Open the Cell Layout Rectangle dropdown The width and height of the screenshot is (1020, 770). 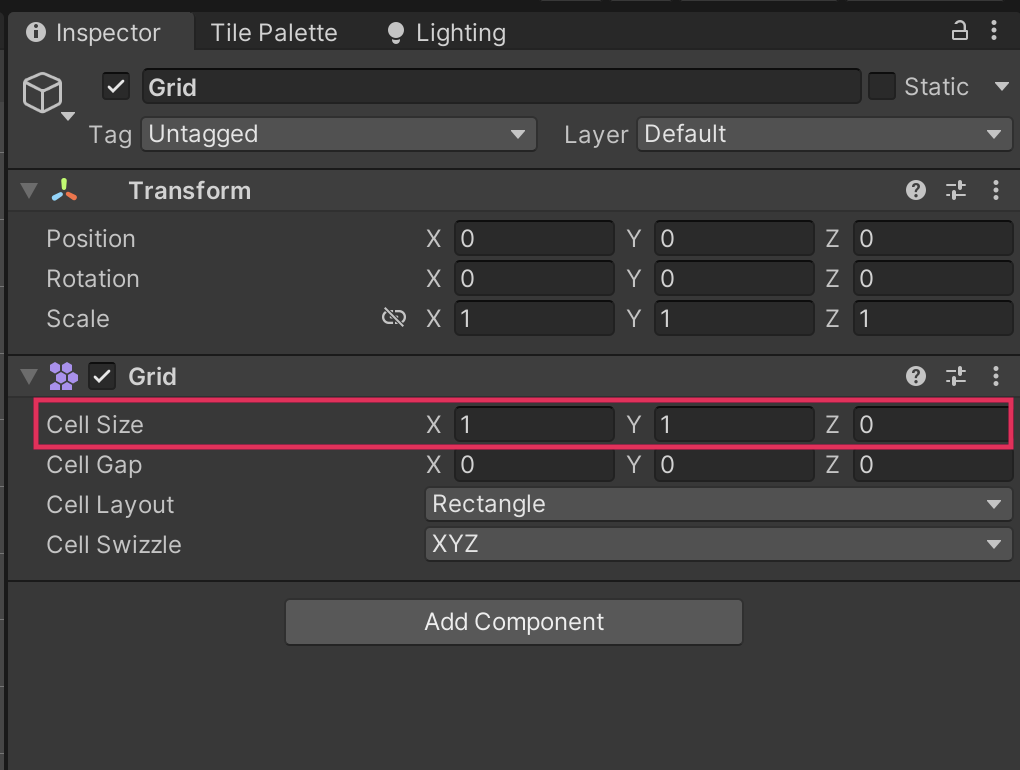coord(717,504)
